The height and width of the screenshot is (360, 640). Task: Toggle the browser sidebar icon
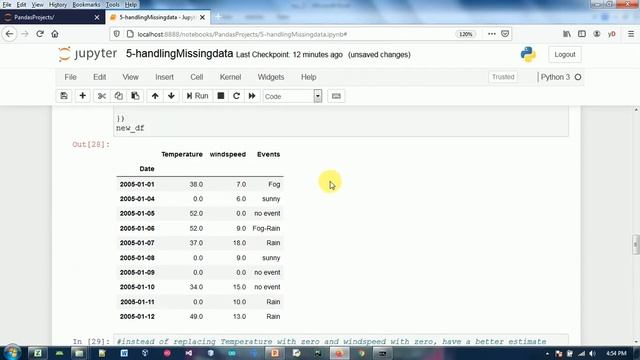click(x=582, y=34)
